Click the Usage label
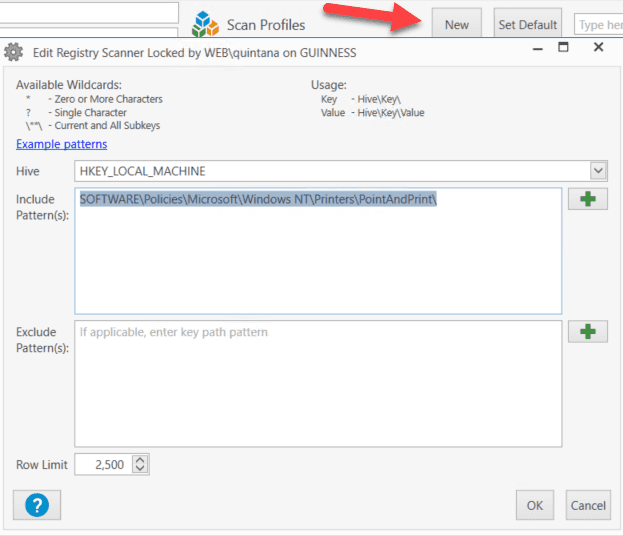This screenshot has height=536, width=623. click(329, 85)
